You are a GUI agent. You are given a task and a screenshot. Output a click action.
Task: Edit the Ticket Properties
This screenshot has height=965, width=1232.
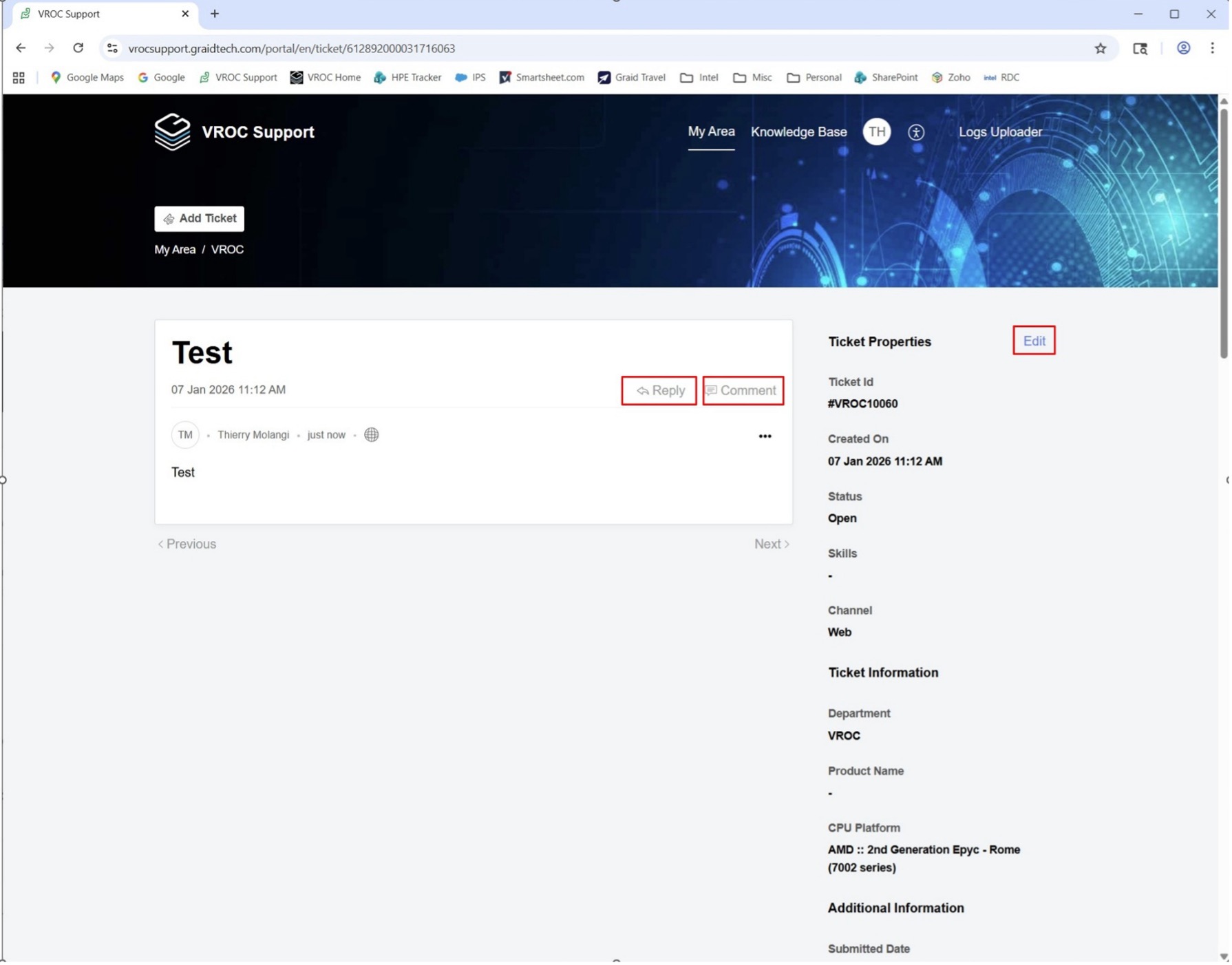pyautogui.click(x=1033, y=341)
